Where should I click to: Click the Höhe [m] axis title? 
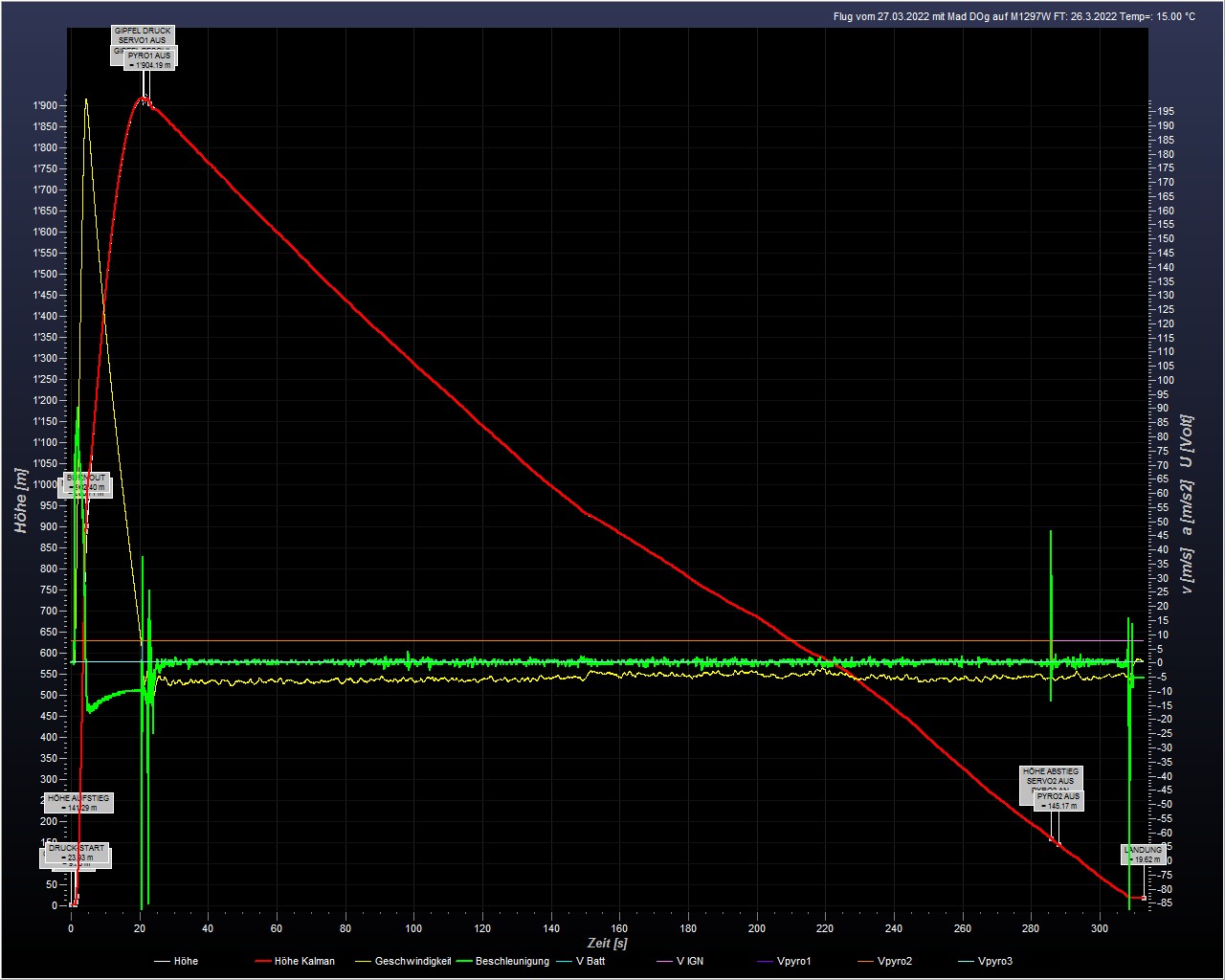tap(21, 501)
